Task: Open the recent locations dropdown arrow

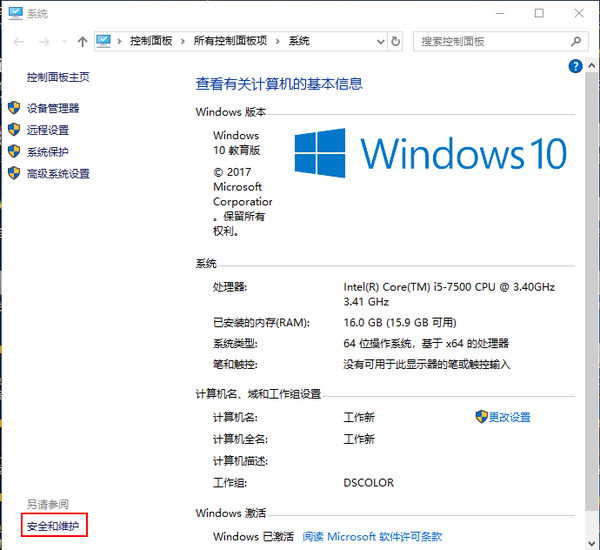Action: tap(65, 41)
